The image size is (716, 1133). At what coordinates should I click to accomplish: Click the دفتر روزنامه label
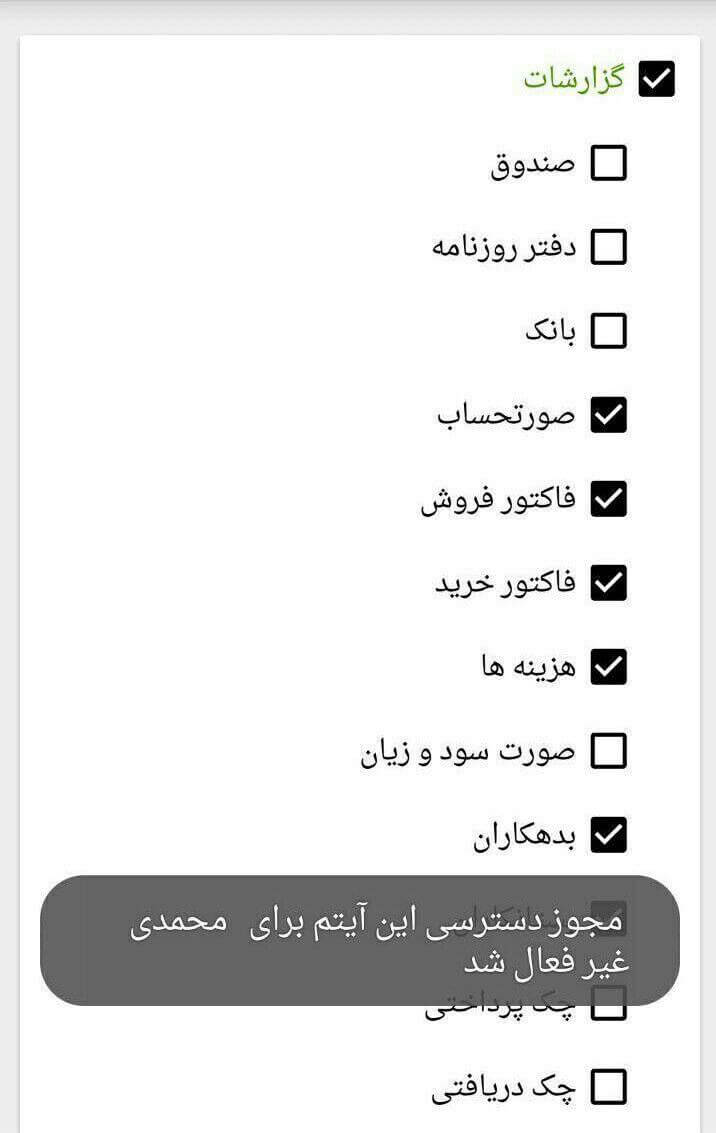504,248
